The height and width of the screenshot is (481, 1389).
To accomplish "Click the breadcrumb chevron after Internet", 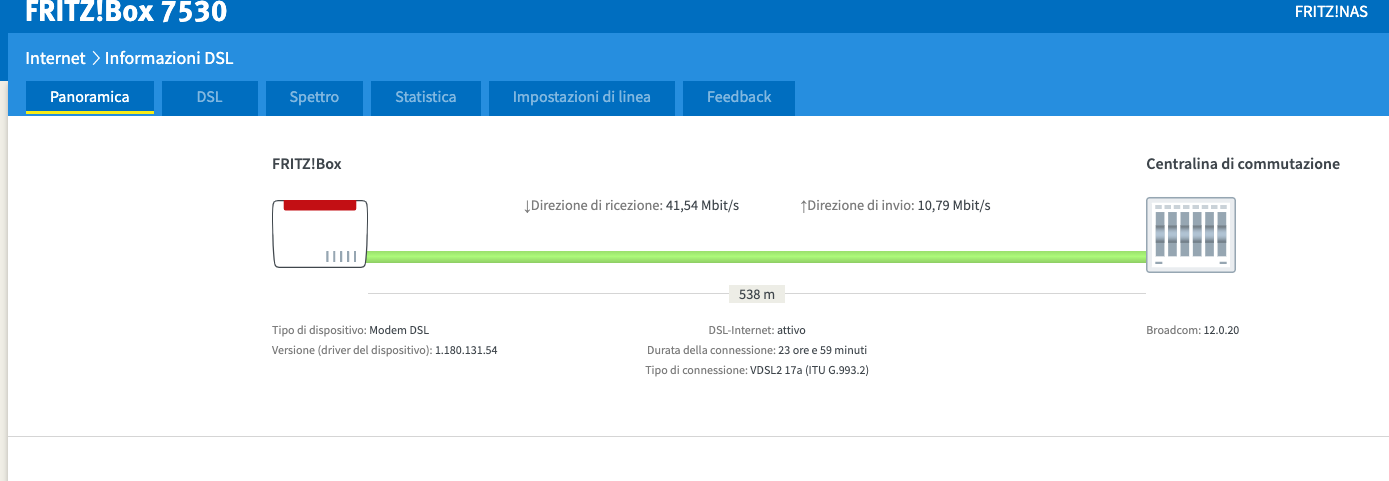I will [96, 59].
